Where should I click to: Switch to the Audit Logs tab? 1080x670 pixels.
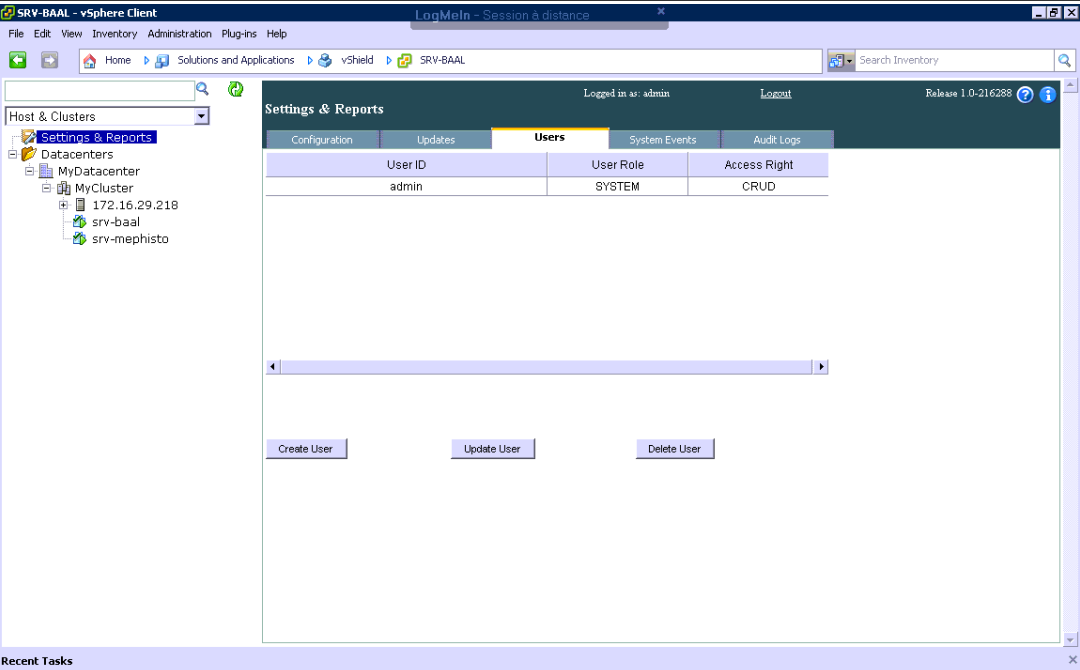click(776, 140)
